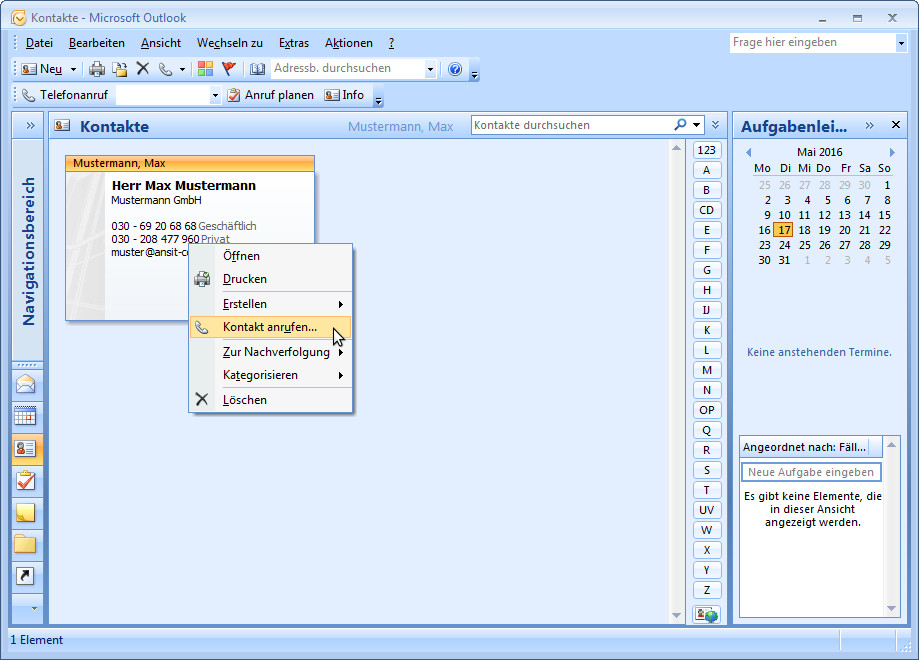Click the red X delete icon
The width and height of the screenshot is (919, 660).
[141, 68]
